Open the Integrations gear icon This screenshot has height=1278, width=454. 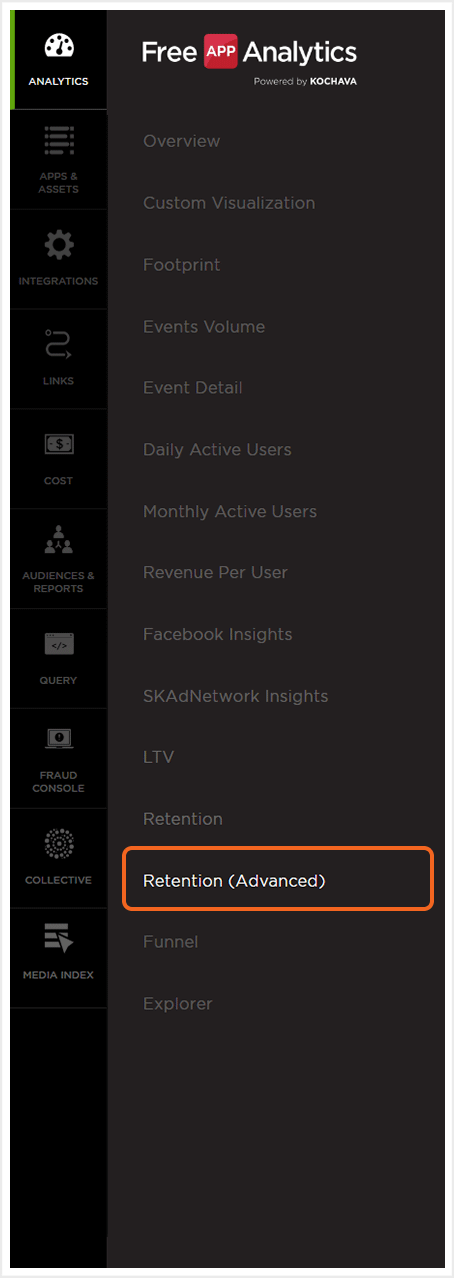(59, 245)
